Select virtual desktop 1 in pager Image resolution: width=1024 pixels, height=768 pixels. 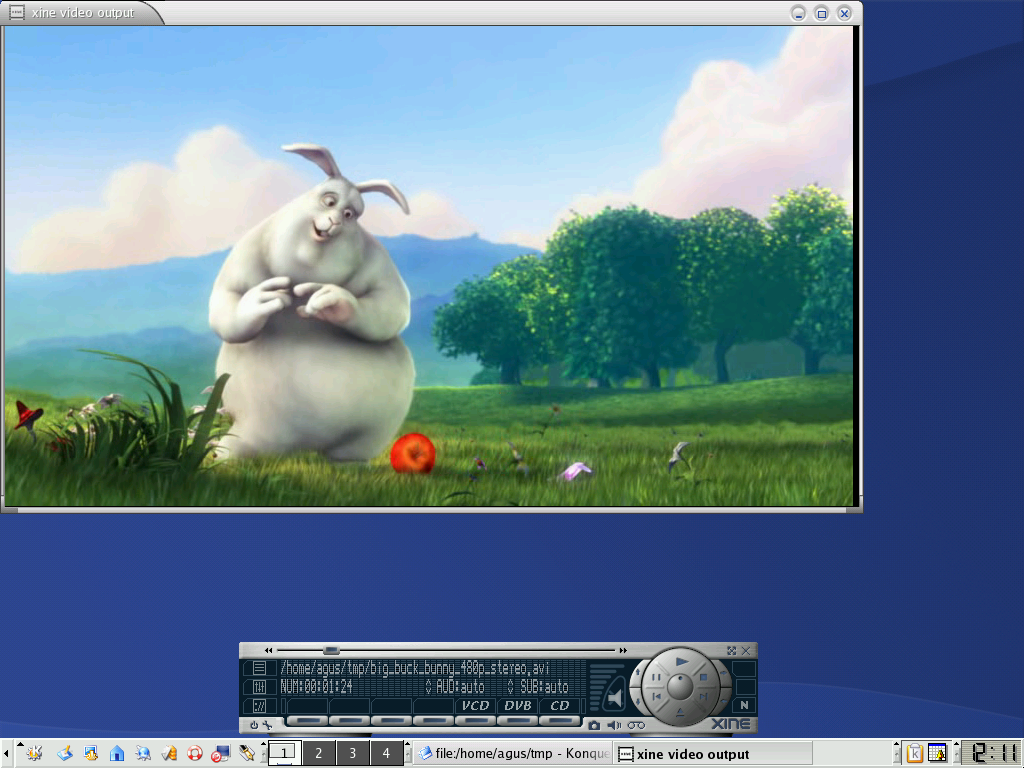(x=285, y=753)
